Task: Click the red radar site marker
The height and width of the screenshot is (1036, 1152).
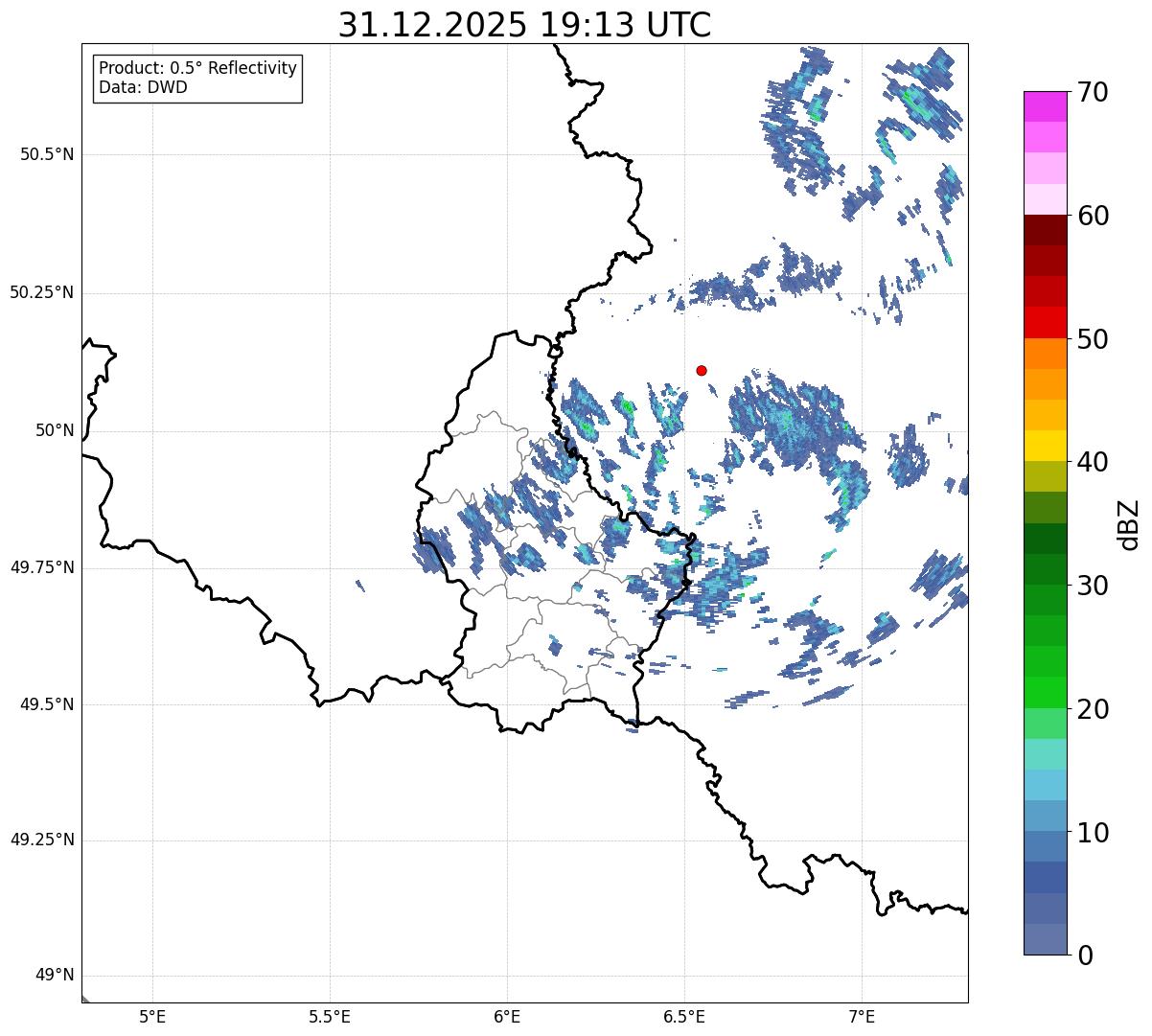Action: point(702,370)
